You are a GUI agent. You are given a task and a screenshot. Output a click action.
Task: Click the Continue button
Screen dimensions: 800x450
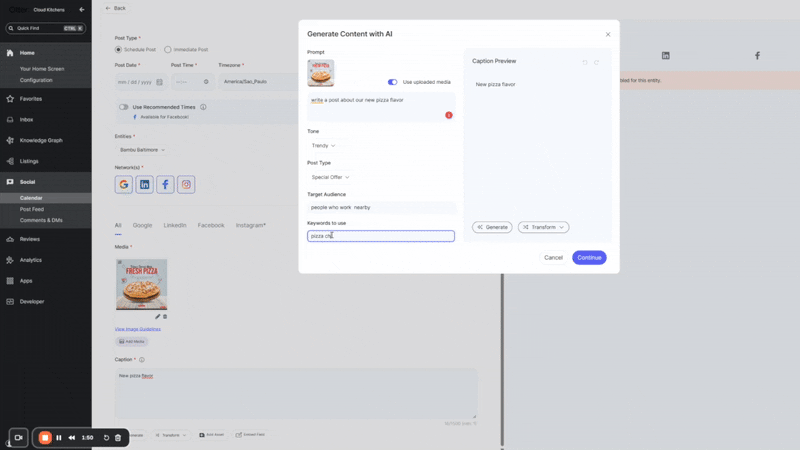589,258
